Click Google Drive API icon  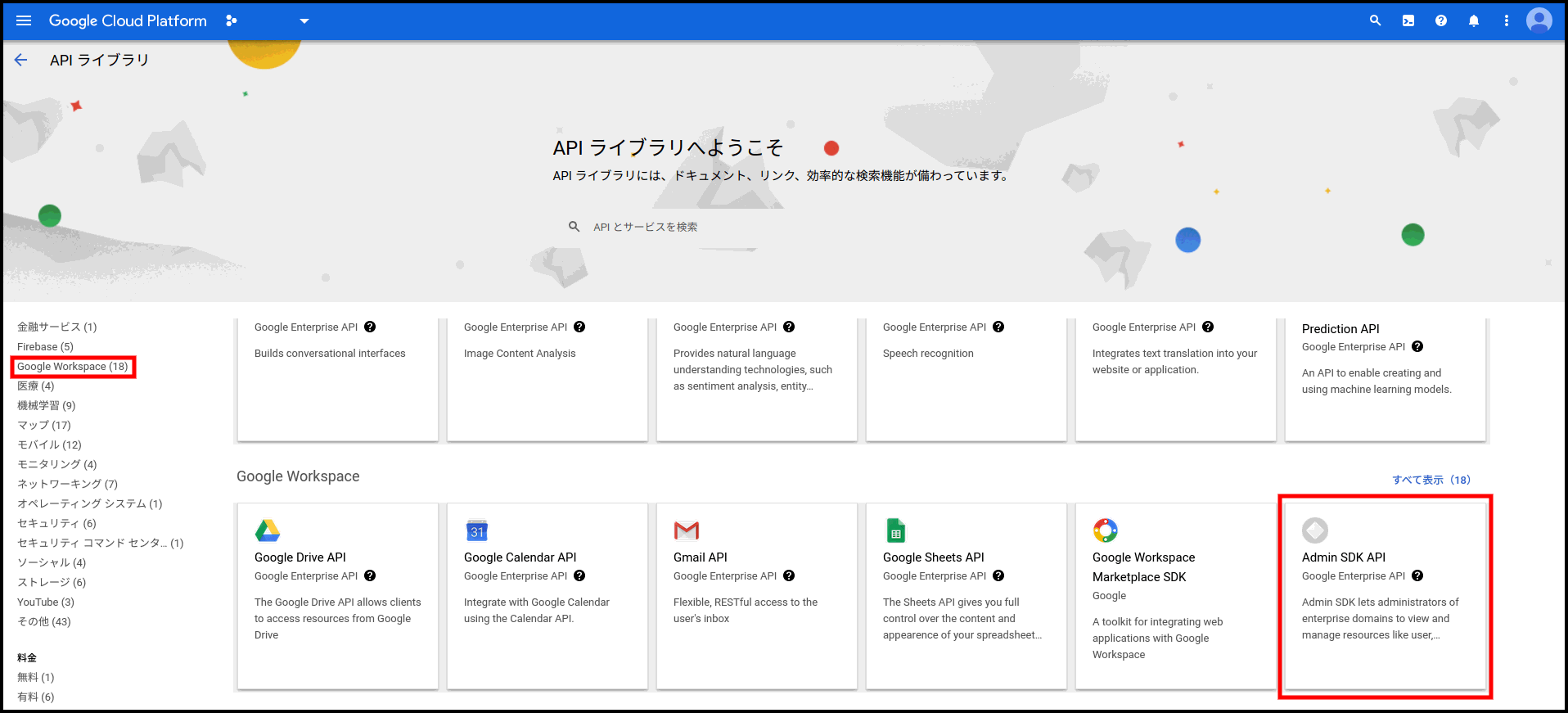point(268,530)
